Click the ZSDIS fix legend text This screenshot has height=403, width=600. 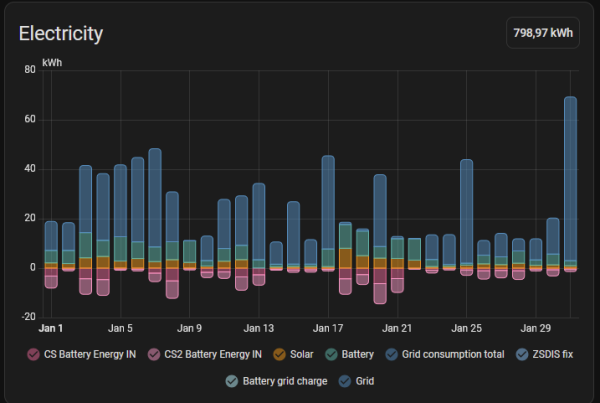[x=553, y=354]
